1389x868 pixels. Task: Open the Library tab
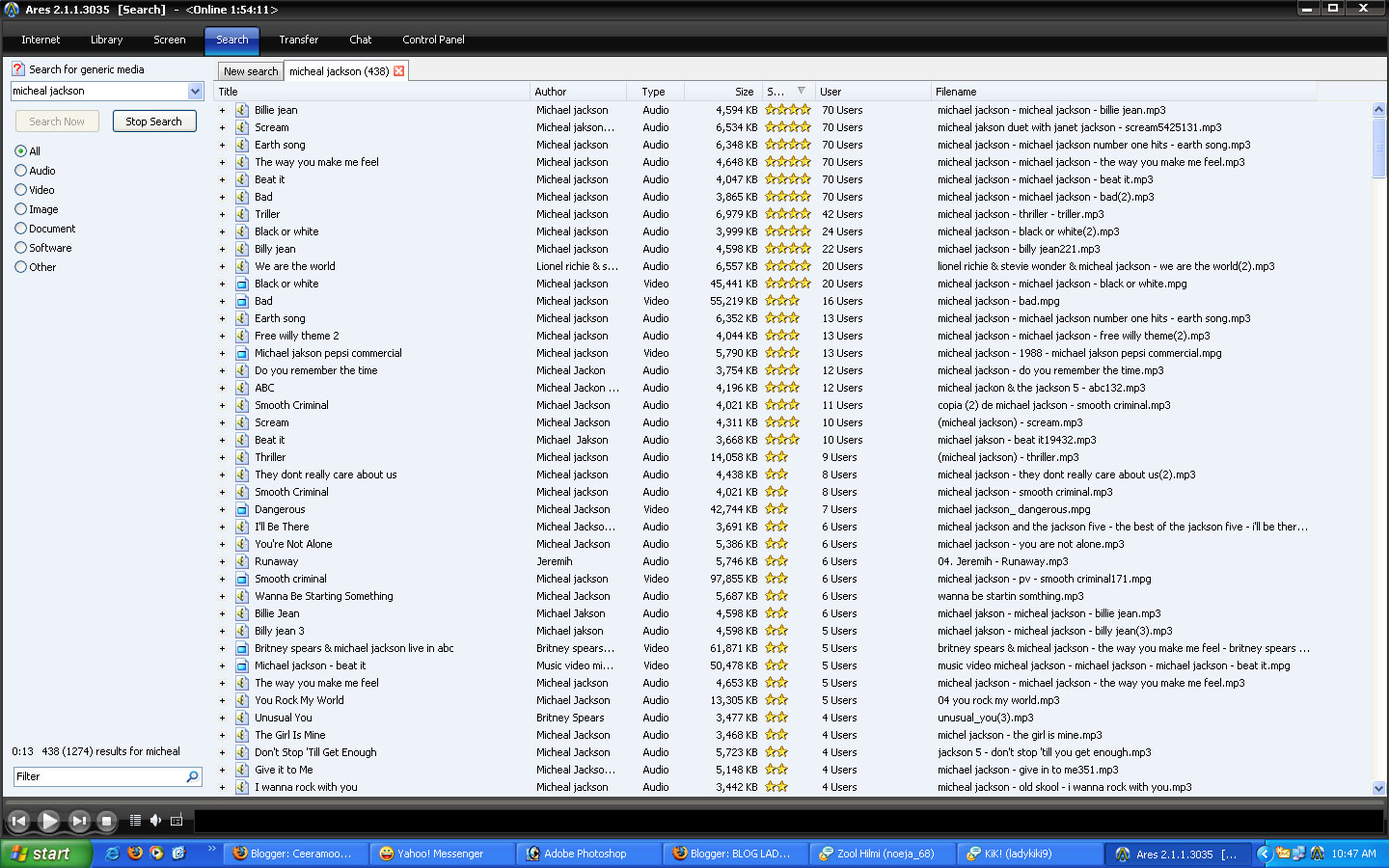pyautogui.click(x=106, y=41)
